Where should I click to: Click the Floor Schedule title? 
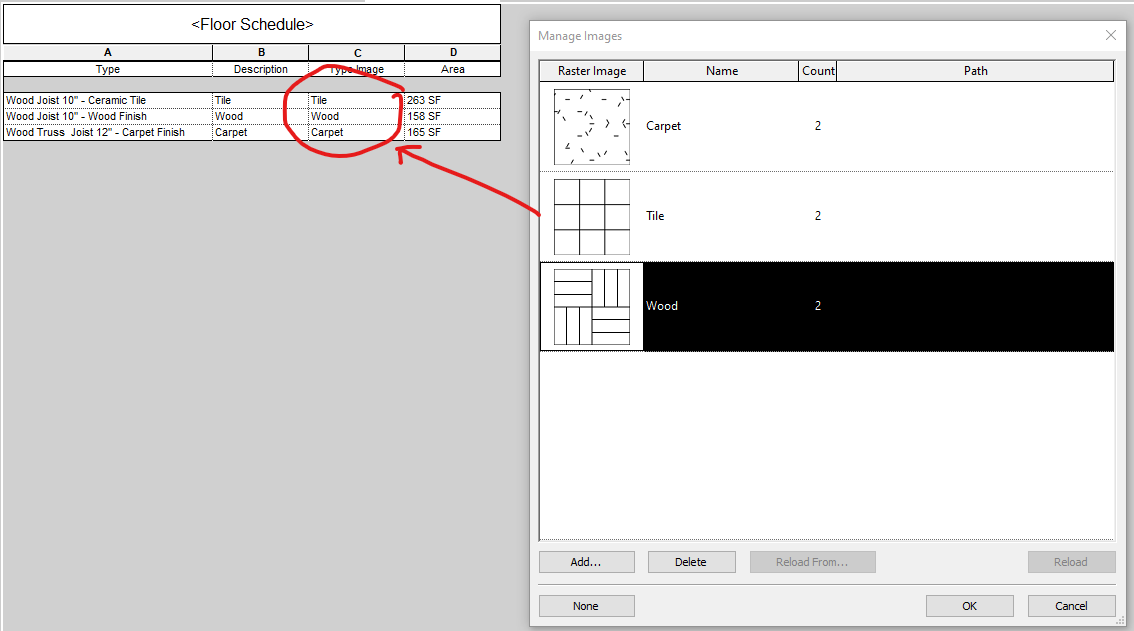pos(251,24)
